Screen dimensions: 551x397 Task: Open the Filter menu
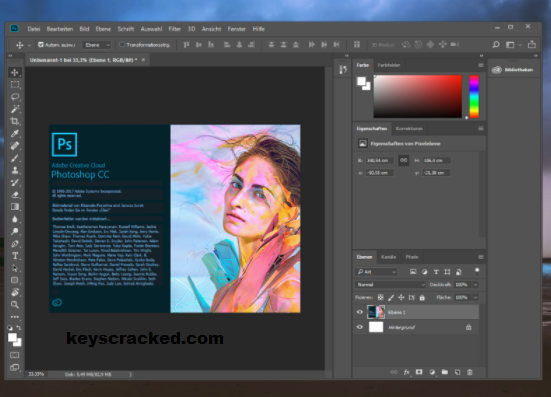click(x=175, y=29)
